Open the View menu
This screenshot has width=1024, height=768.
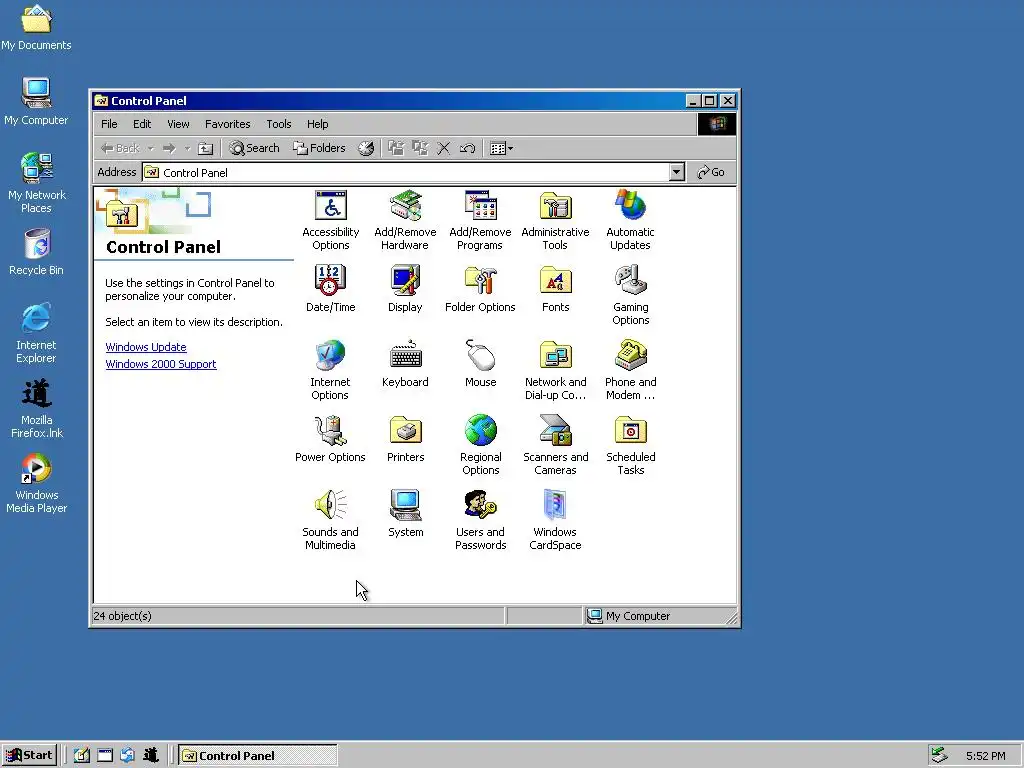click(178, 124)
